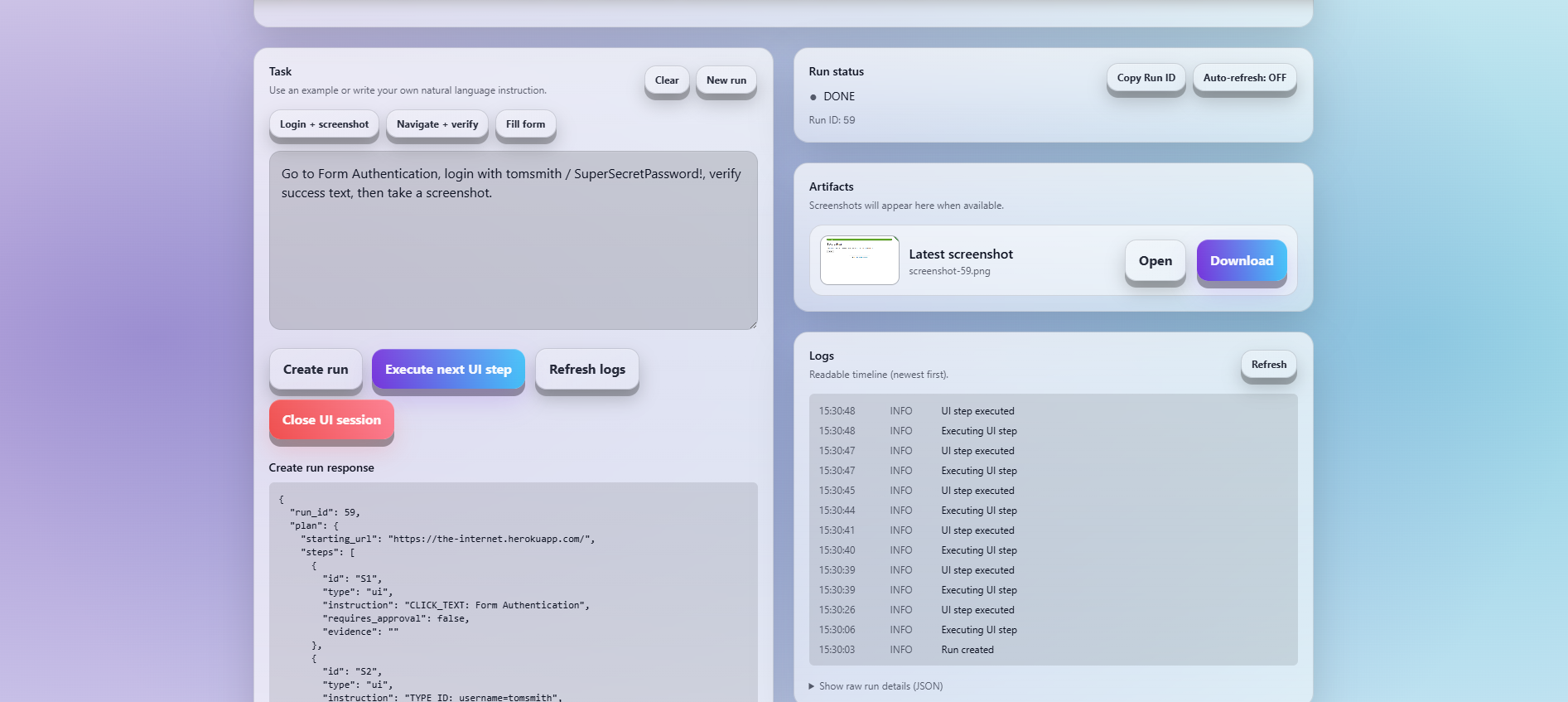The width and height of the screenshot is (1568, 702).
Task: Click 'UI step executed' at 15:30:26
Action: pos(977,610)
